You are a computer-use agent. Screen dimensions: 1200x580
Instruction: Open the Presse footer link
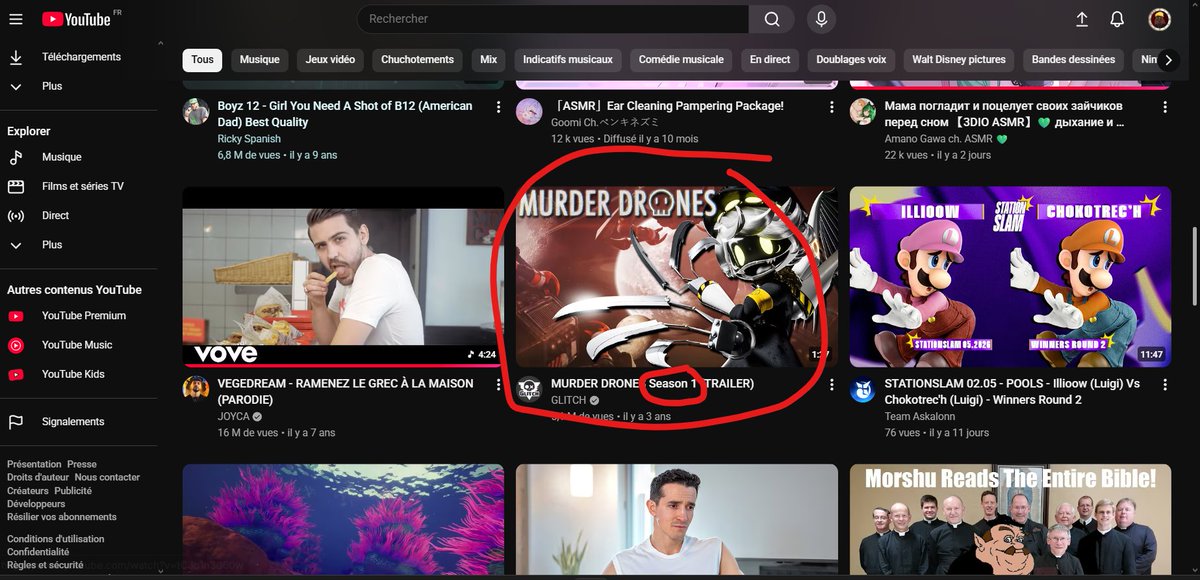coord(82,464)
